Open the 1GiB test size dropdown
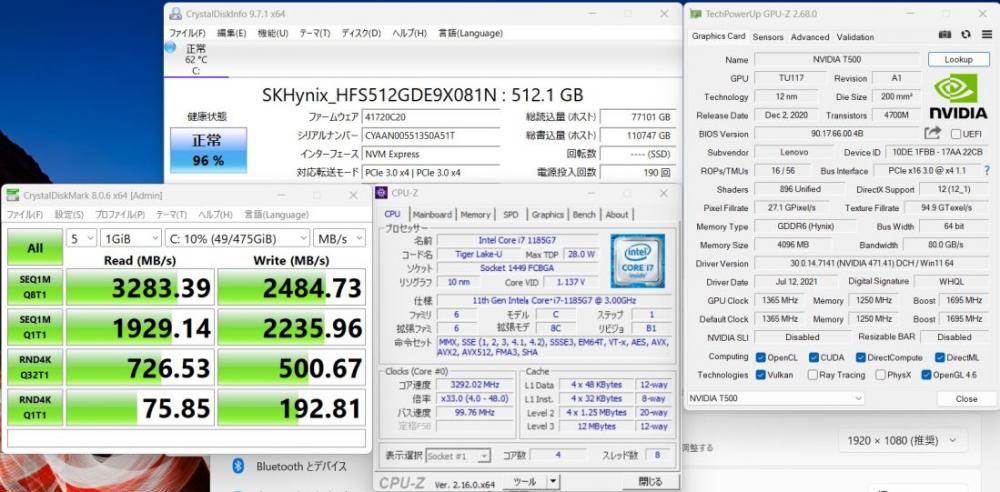 131,239
